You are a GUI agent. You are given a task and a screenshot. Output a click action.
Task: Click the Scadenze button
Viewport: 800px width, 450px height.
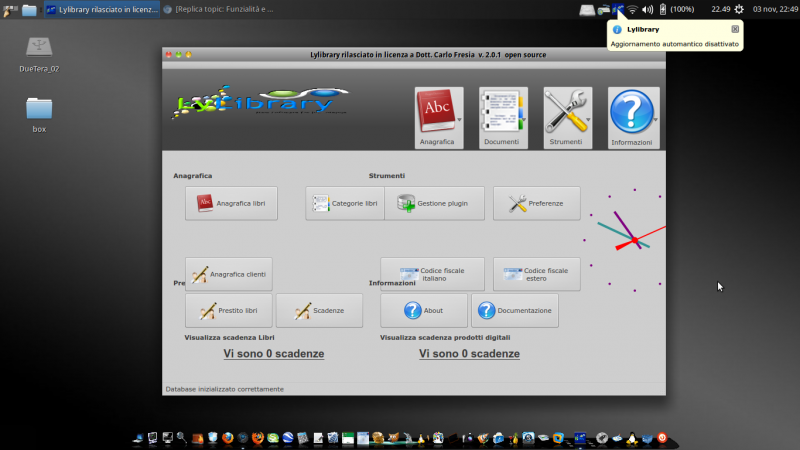pyautogui.click(x=319, y=310)
